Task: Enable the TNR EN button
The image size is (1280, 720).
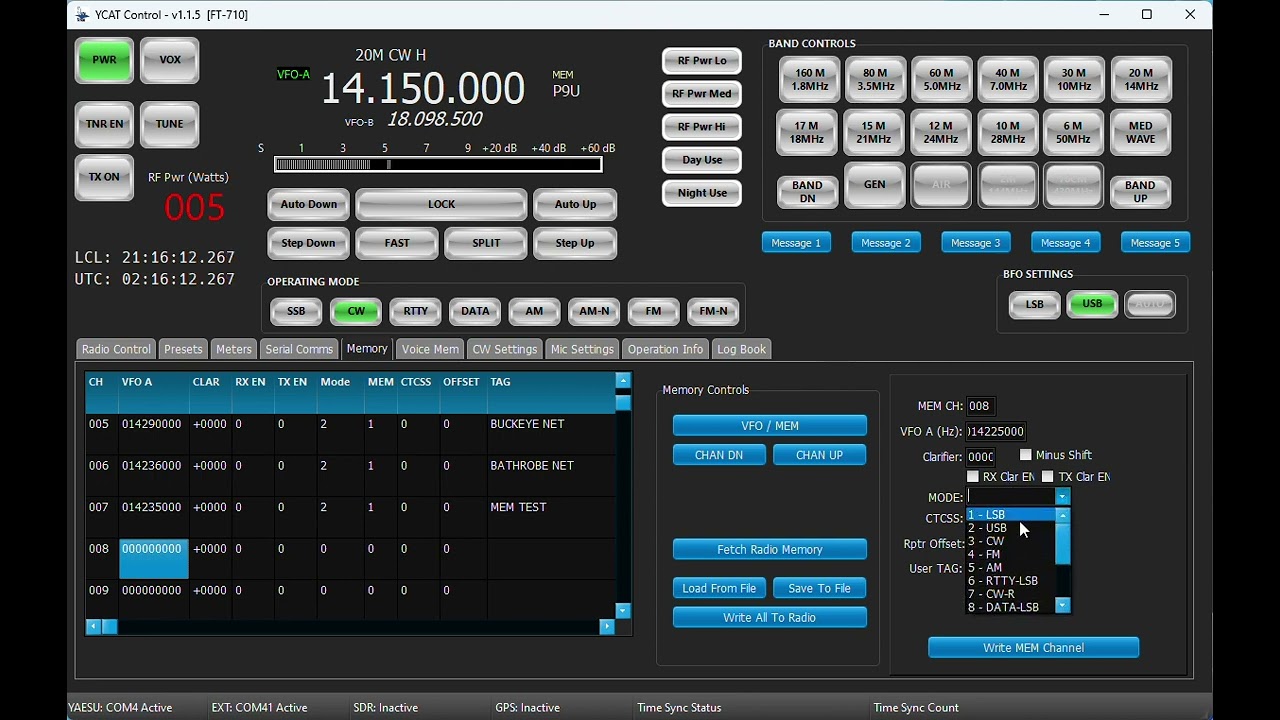Action: click(104, 125)
